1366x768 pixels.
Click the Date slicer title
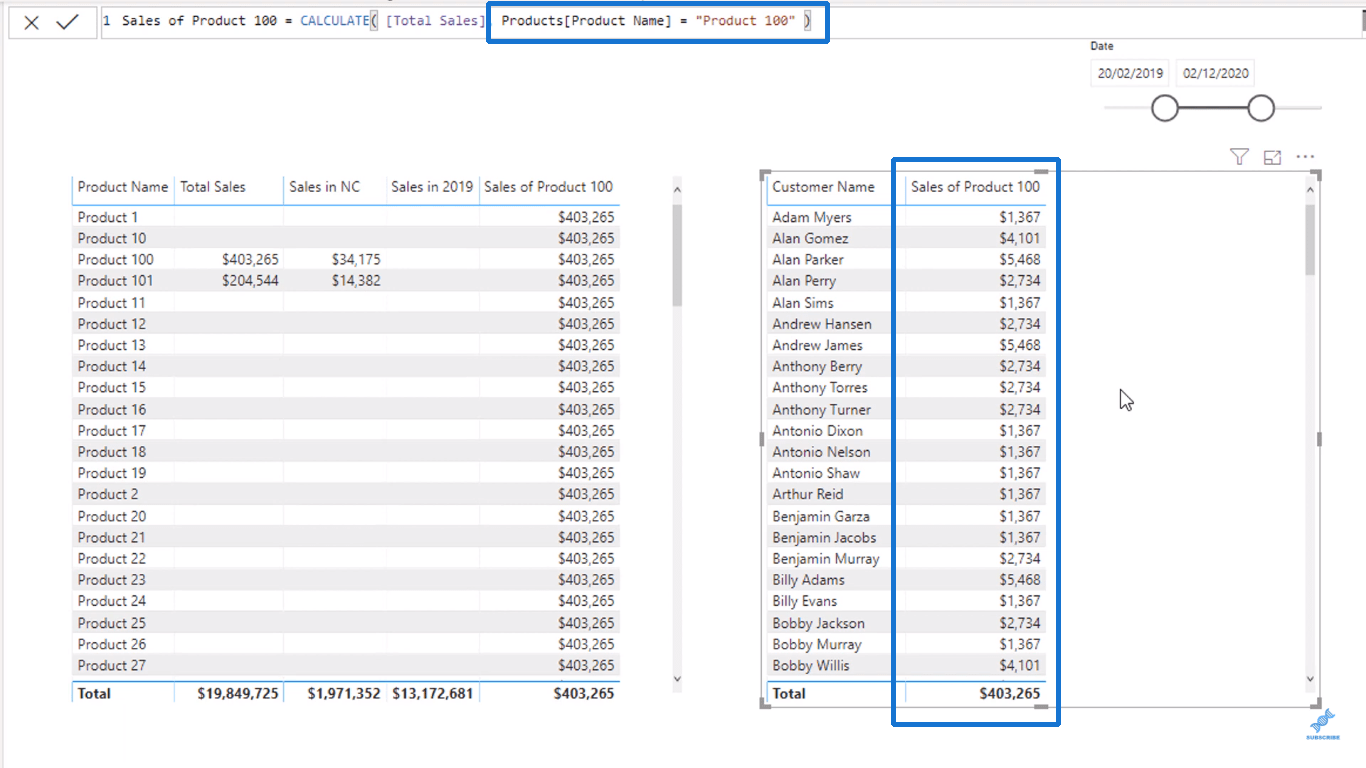(x=1102, y=46)
